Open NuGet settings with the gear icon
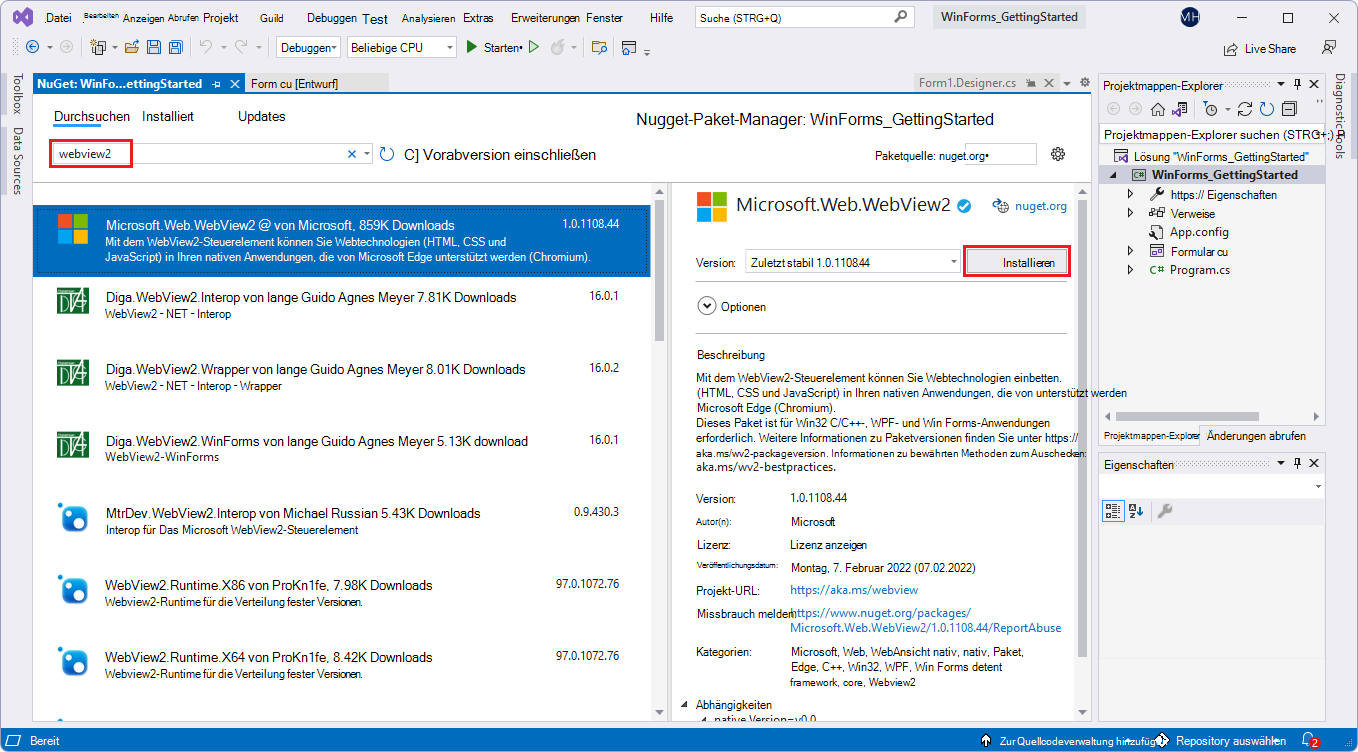 pos(1058,154)
